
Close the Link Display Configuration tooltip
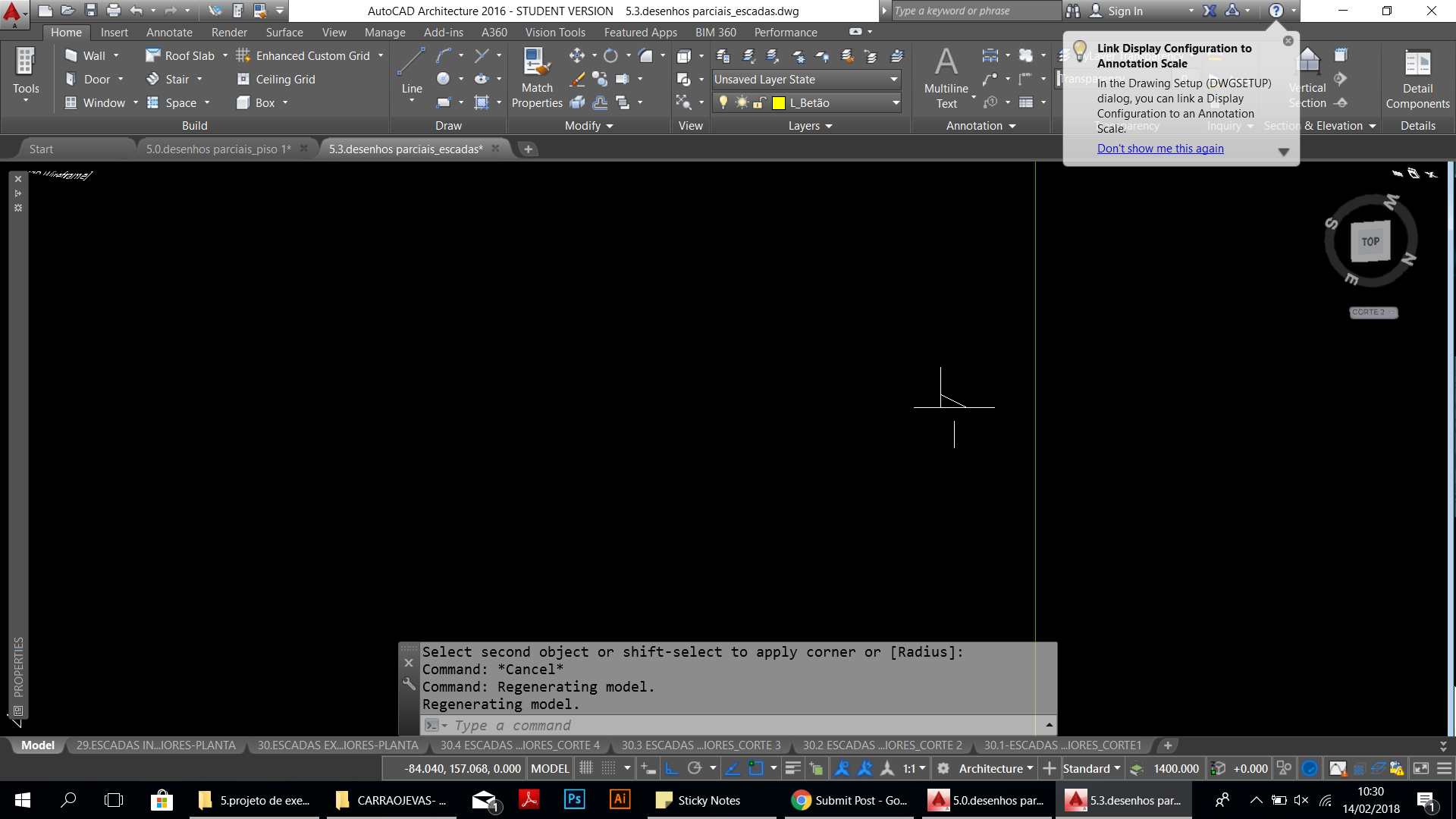[1287, 41]
